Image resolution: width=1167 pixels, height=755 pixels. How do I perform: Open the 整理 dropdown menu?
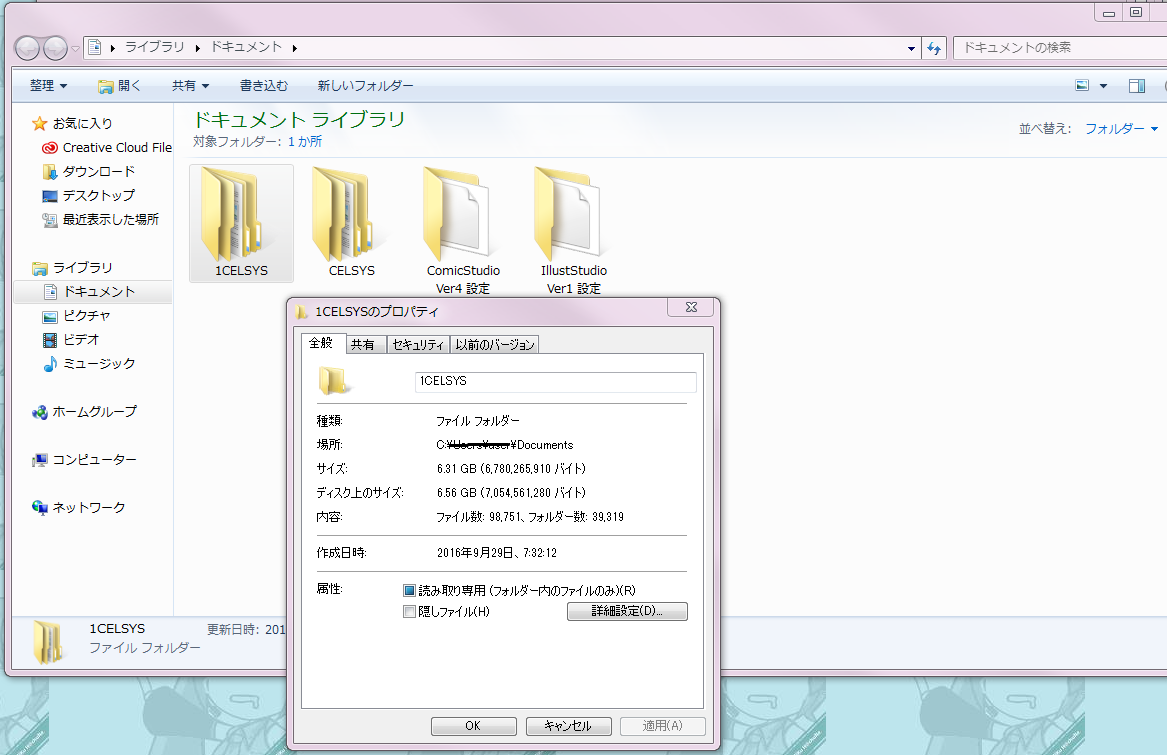click(48, 86)
